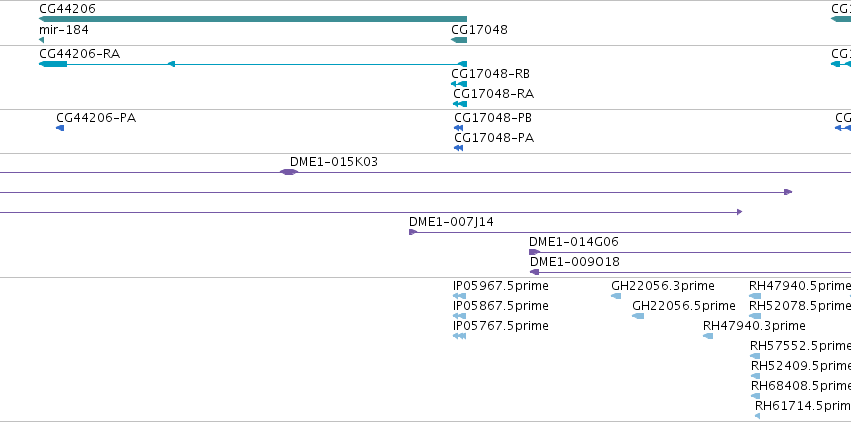Click the DME1-007J14 label text

451,222
